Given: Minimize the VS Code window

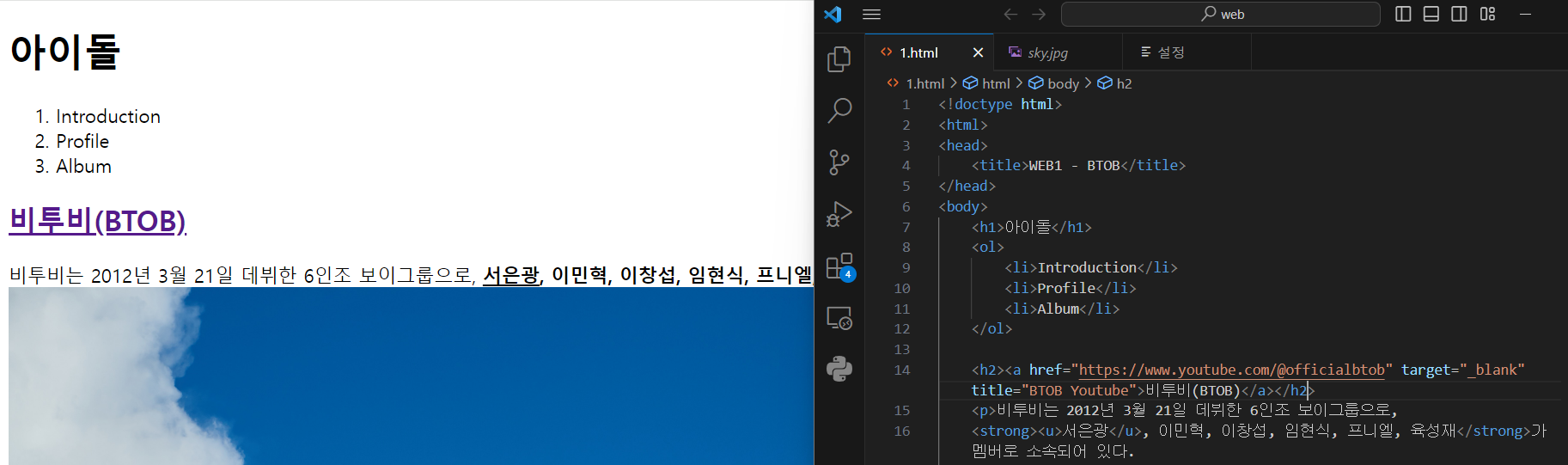Looking at the screenshot, I should pyautogui.click(x=1526, y=14).
